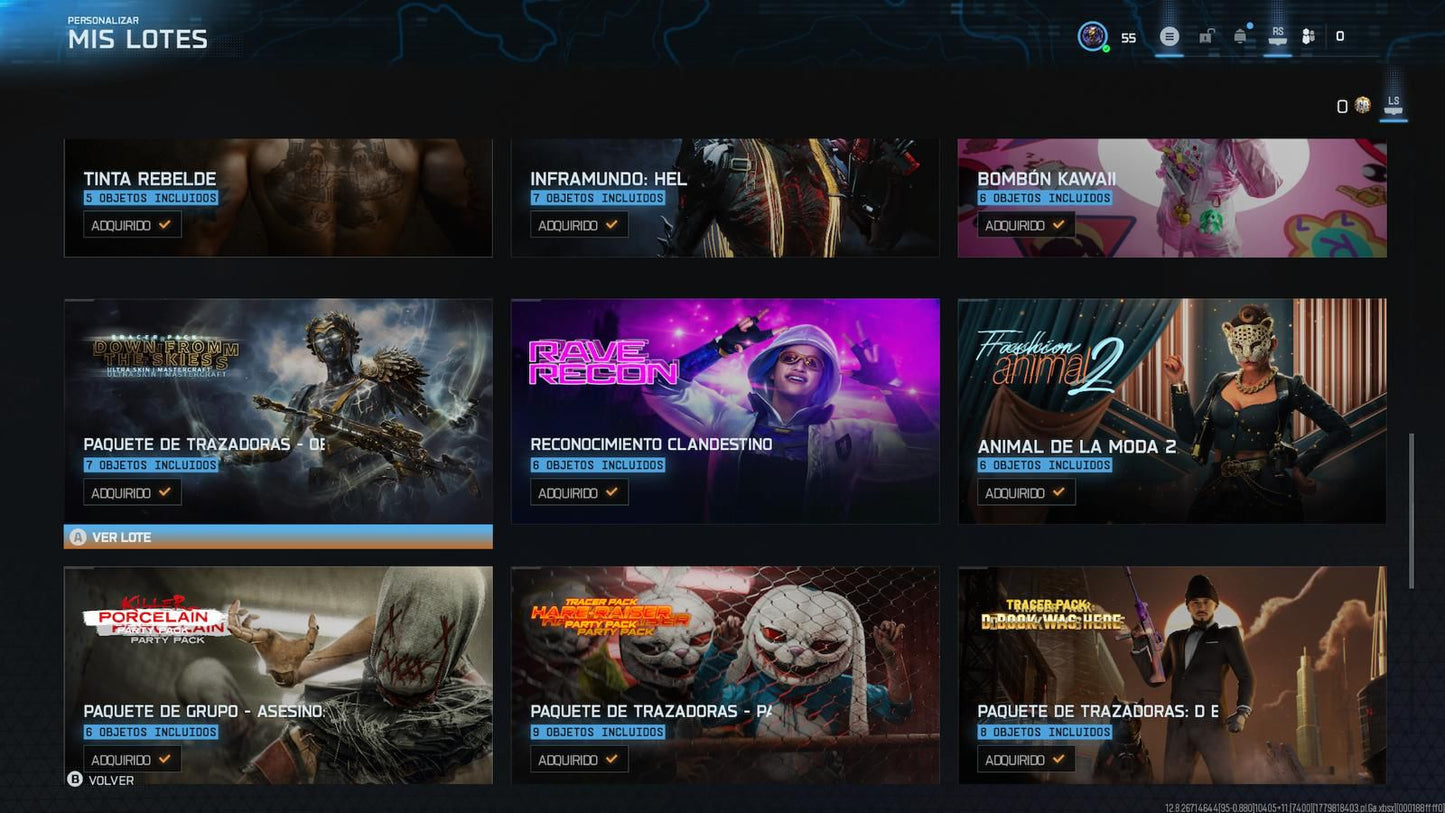Click the gold COD Points coin icon
This screenshot has width=1445, height=813.
click(x=1362, y=105)
